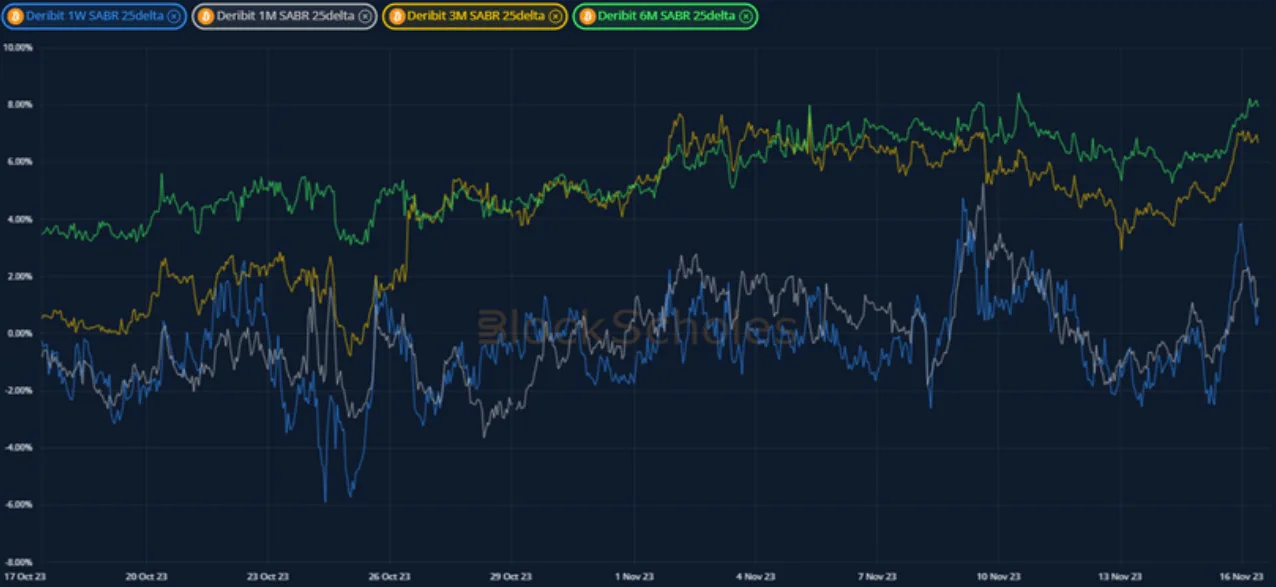This screenshot has width=1276, height=587.
Task: Select the Deribit 6M SABR 25delta label
Action: [x=667, y=16]
